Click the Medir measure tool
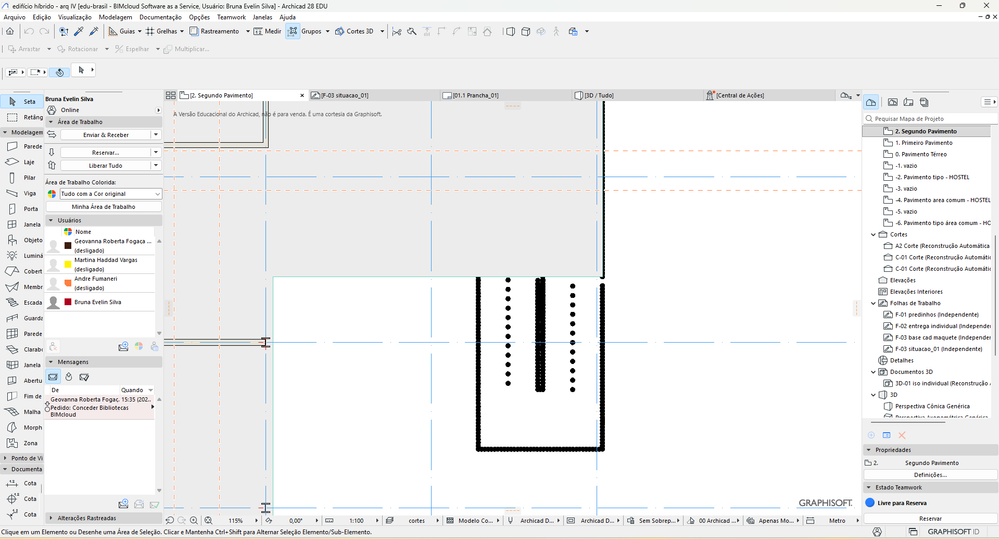999x539 pixels. tap(267, 31)
